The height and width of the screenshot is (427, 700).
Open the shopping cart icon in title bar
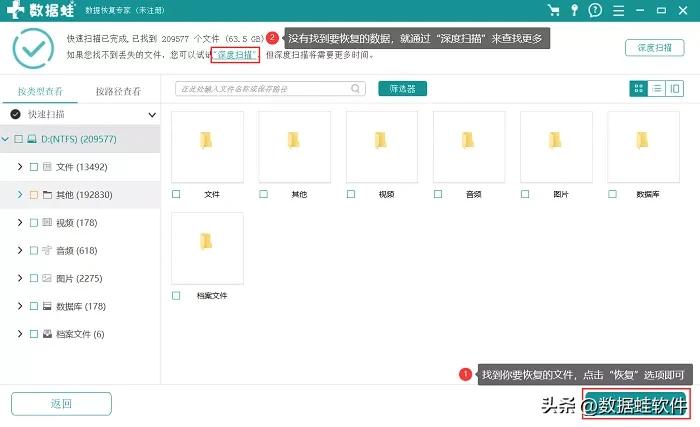(554, 10)
